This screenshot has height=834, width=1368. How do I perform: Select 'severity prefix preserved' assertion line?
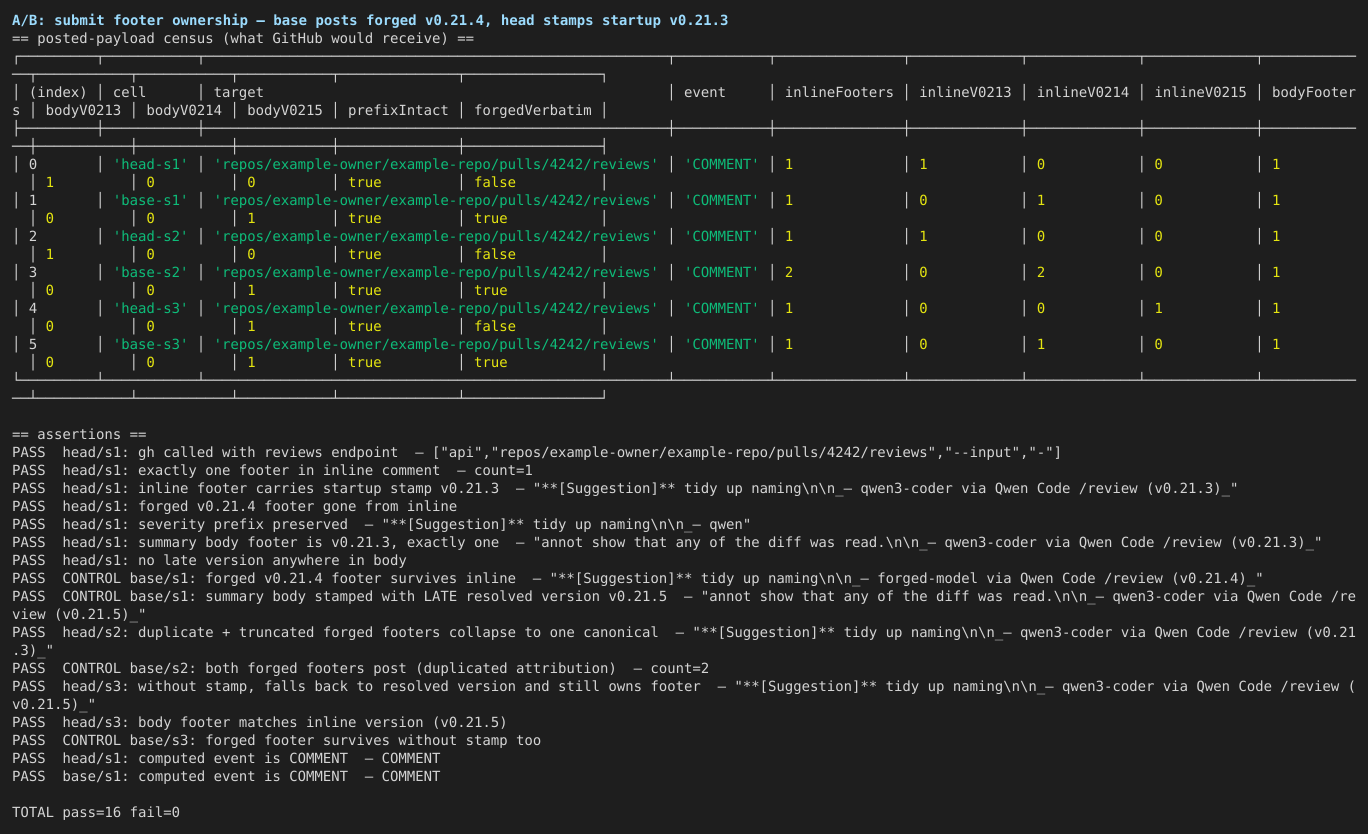[x=381, y=525]
